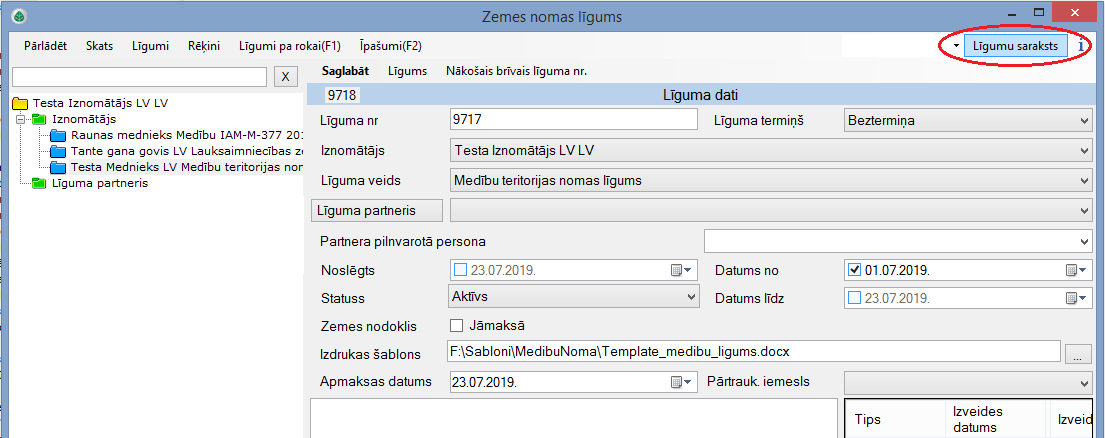Click blue folder icon of Tante gana govis
This screenshot has width=1105, height=438.
58,151
